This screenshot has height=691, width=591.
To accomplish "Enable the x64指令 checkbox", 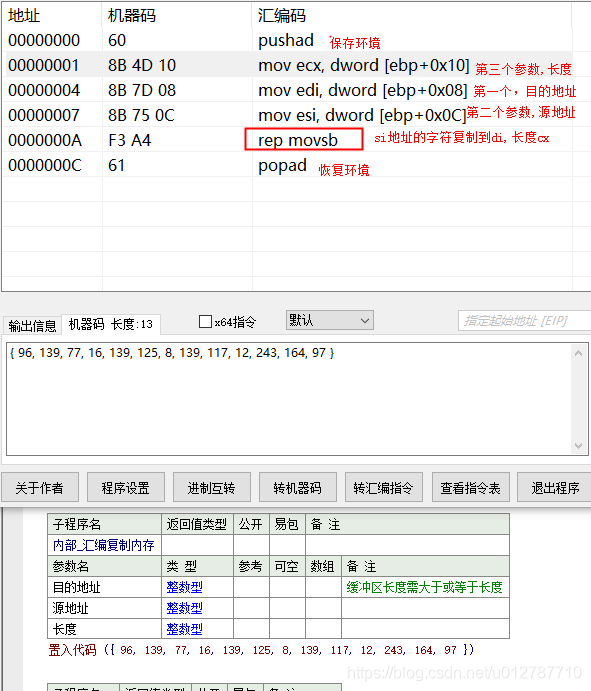I will pyautogui.click(x=205, y=322).
